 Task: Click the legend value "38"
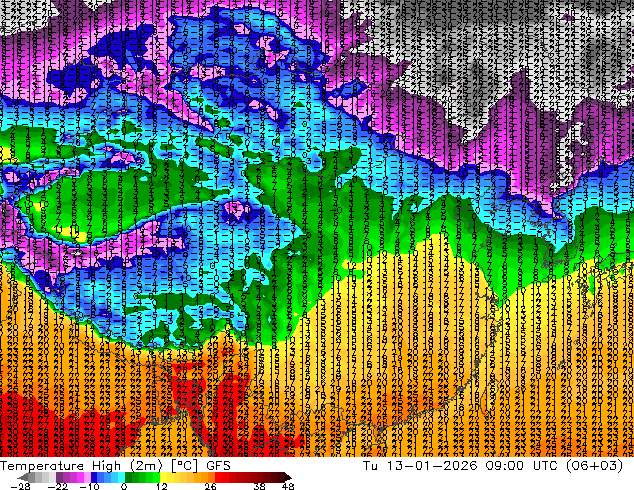259,486
